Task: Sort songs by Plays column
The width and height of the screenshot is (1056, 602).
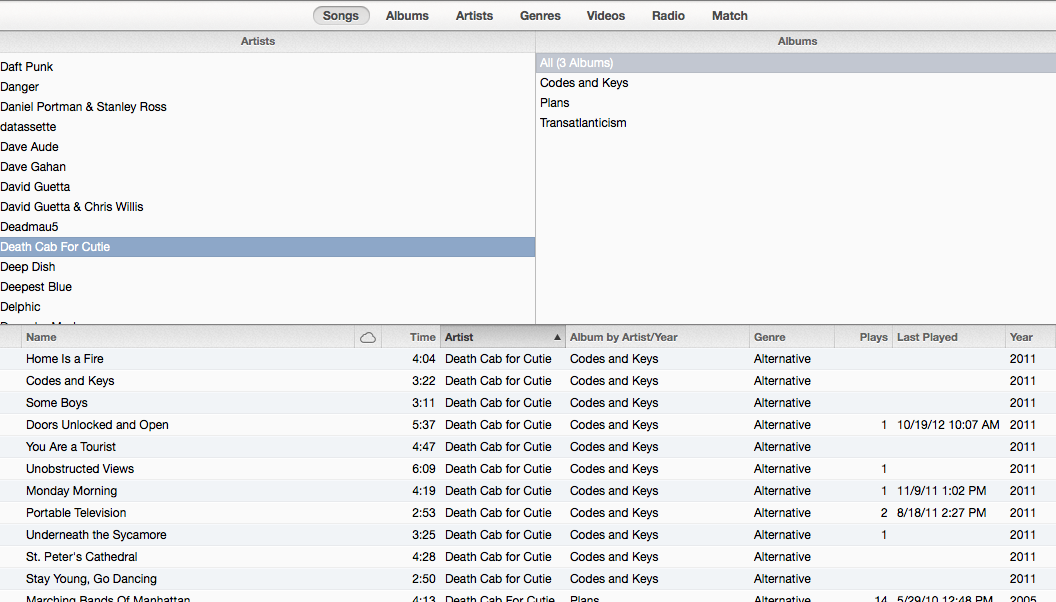Action: [x=863, y=337]
